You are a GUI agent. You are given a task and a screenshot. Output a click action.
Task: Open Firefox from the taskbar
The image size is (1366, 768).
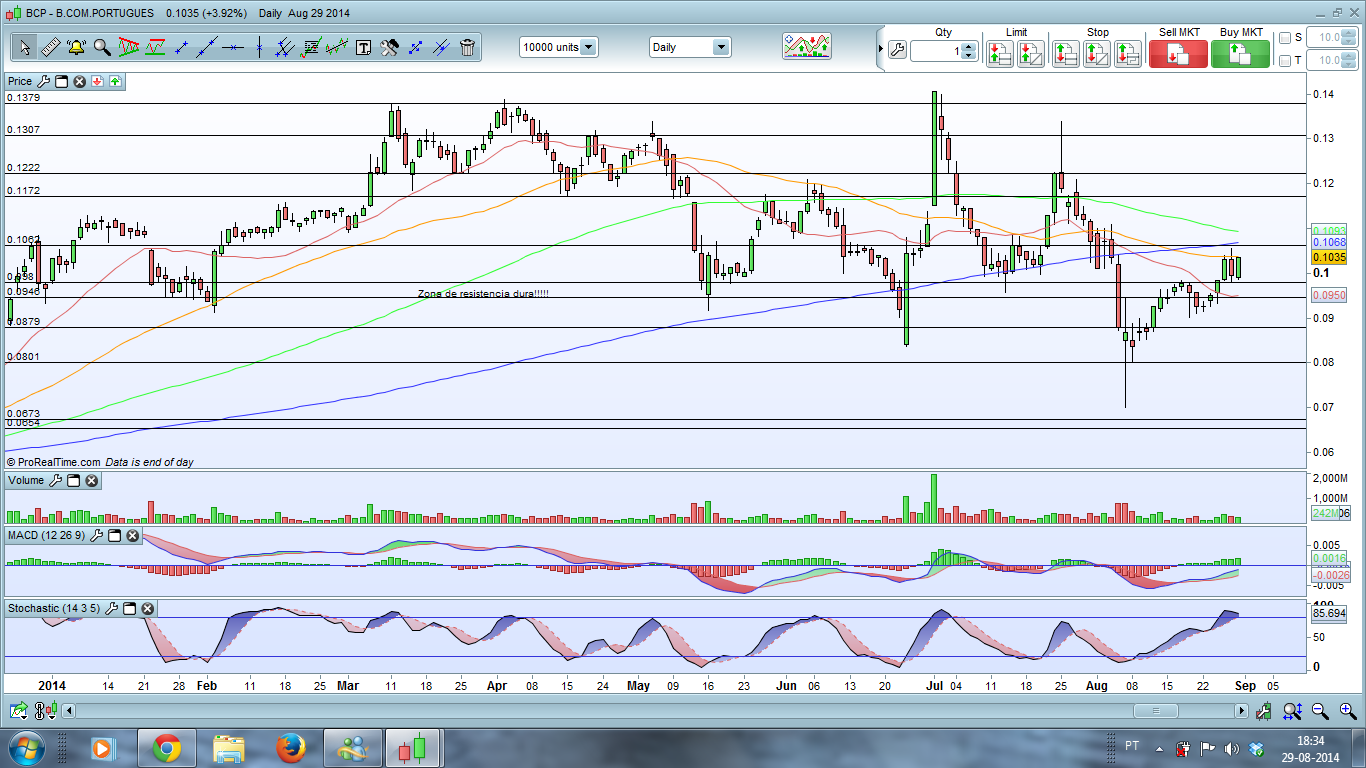click(x=291, y=748)
